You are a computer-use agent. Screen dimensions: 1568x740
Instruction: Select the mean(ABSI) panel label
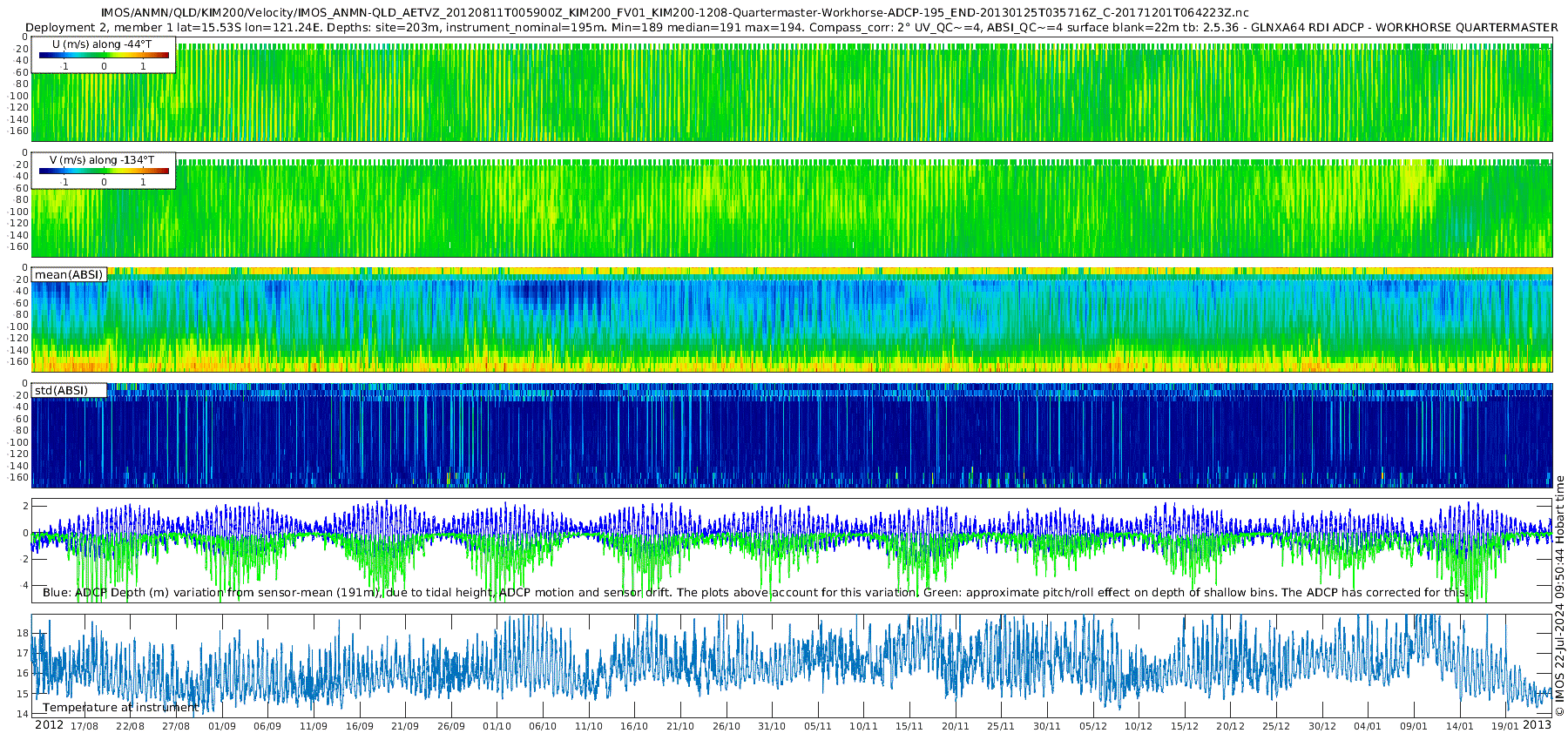pyautogui.click(x=69, y=274)
